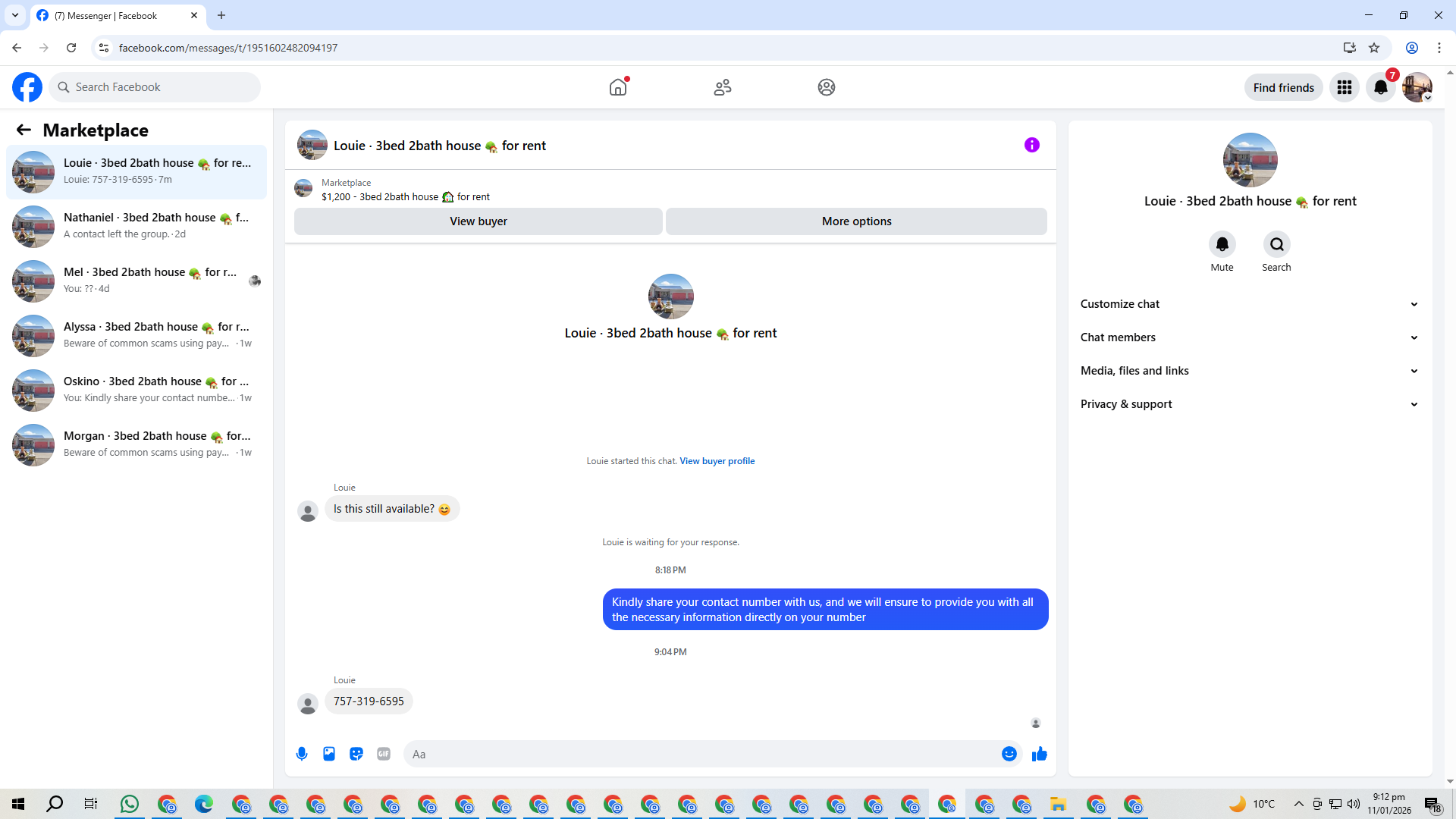Open the Facebook logo home link

(27, 87)
